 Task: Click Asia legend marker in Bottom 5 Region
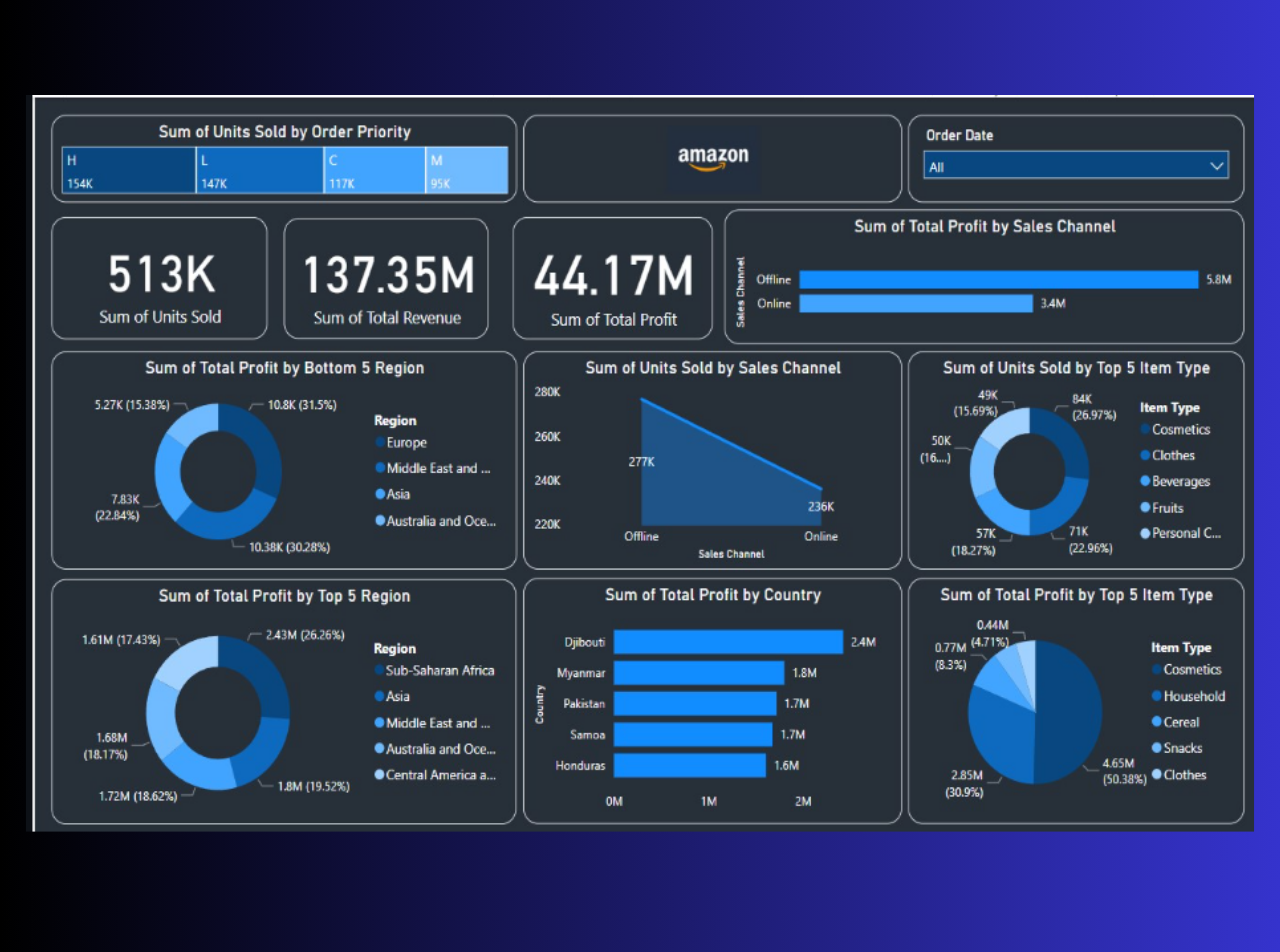[x=380, y=494]
